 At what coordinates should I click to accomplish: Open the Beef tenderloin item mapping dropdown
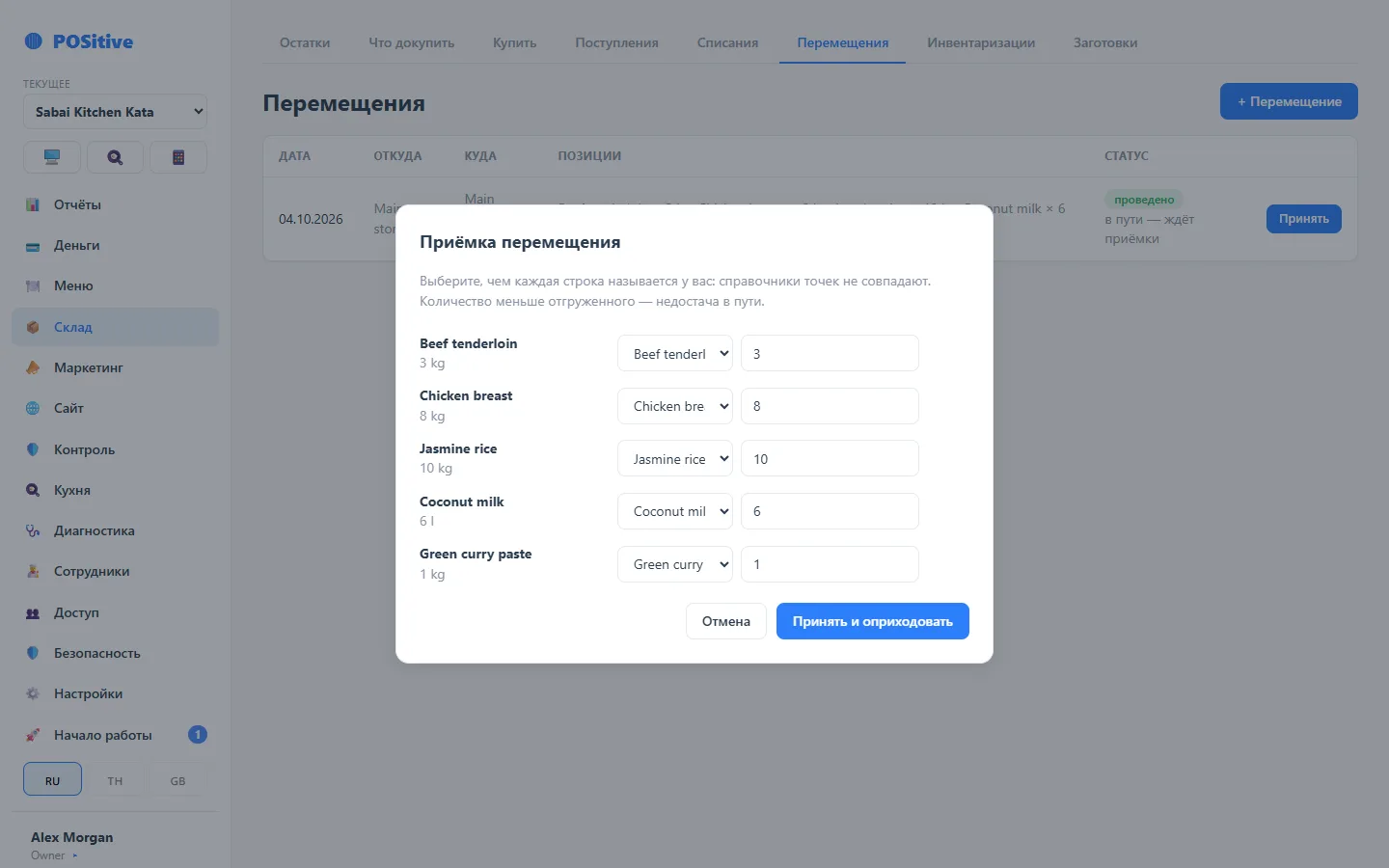tap(675, 353)
